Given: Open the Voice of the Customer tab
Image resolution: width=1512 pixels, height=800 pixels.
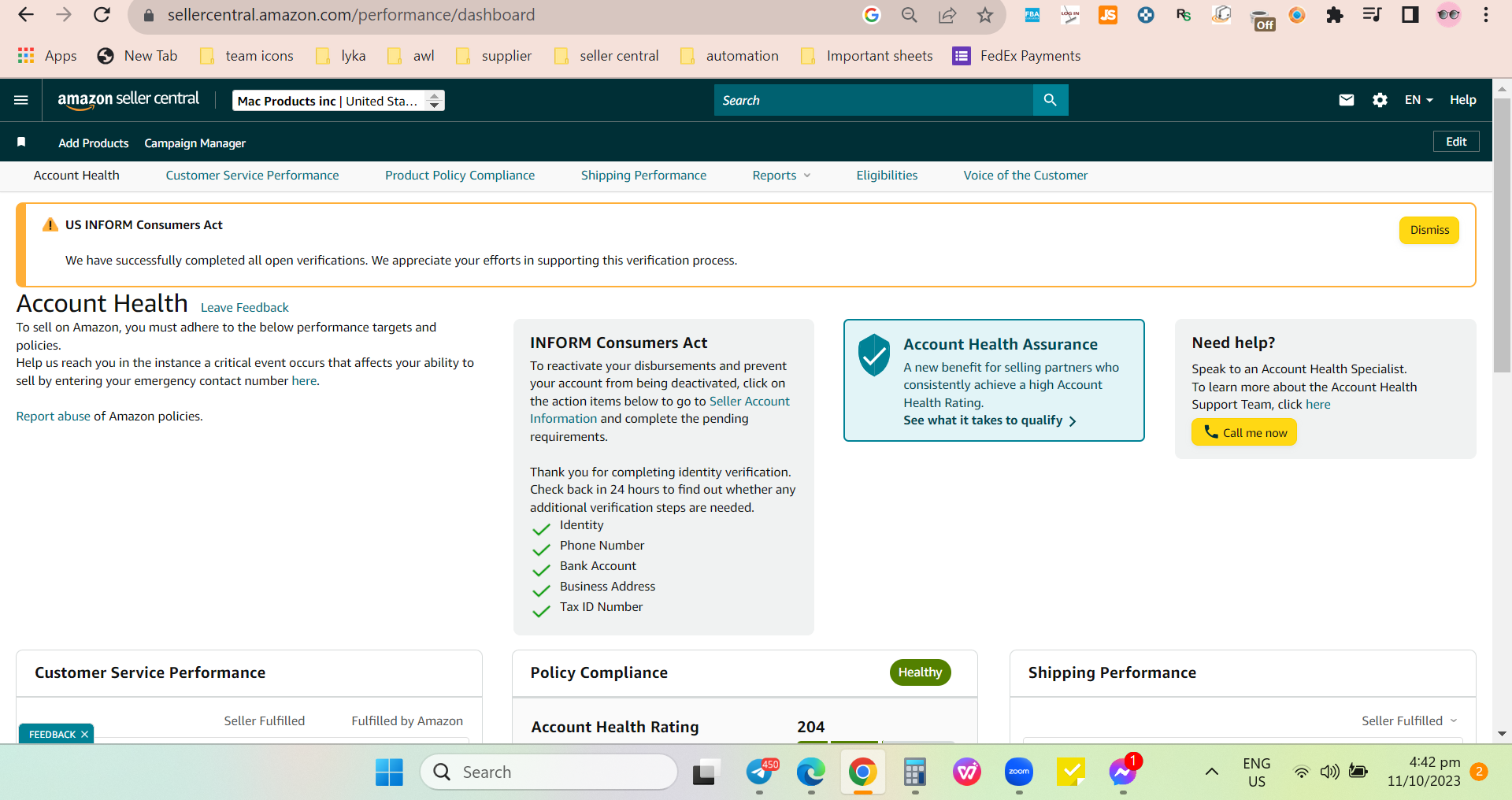Looking at the screenshot, I should 1025,176.
